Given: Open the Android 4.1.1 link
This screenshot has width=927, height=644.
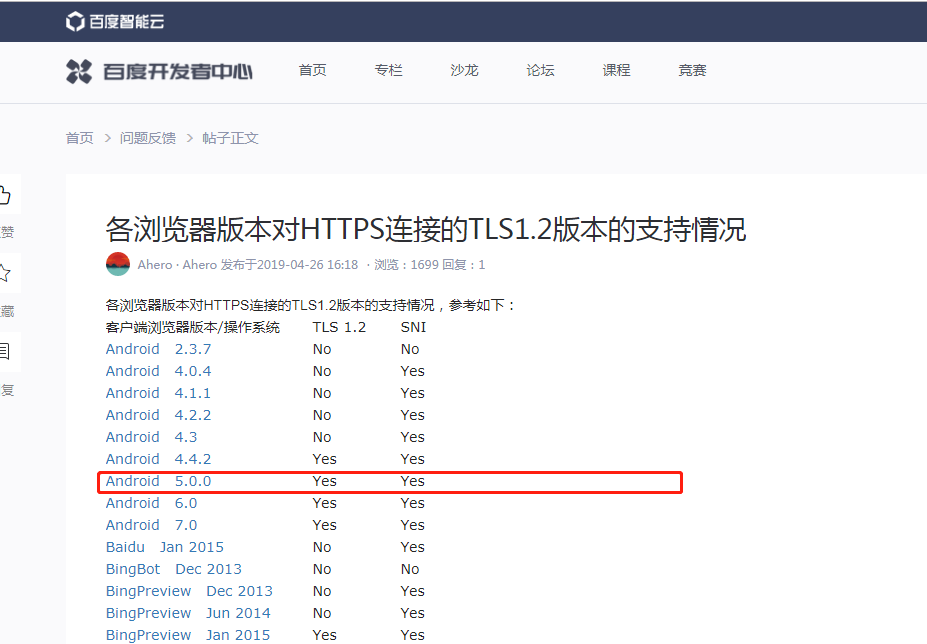Looking at the screenshot, I should click(158, 393).
